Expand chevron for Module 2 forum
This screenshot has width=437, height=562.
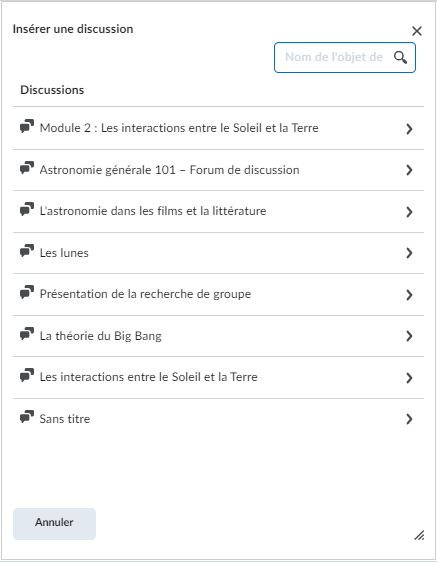tap(409, 129)
